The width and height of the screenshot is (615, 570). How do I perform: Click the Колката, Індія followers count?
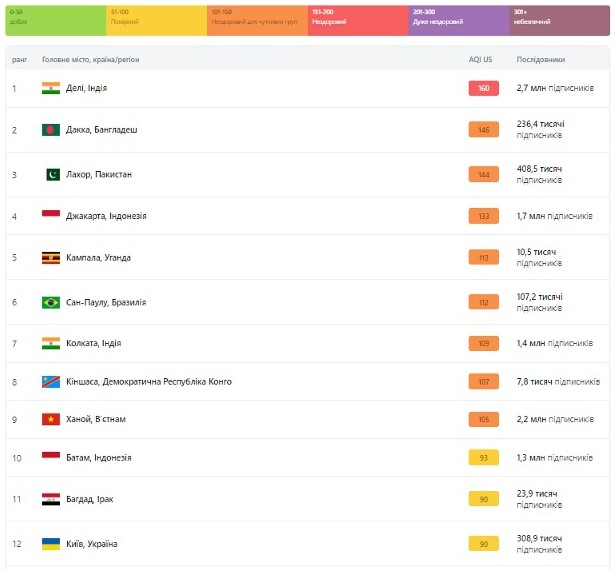[x=554, y=343]
